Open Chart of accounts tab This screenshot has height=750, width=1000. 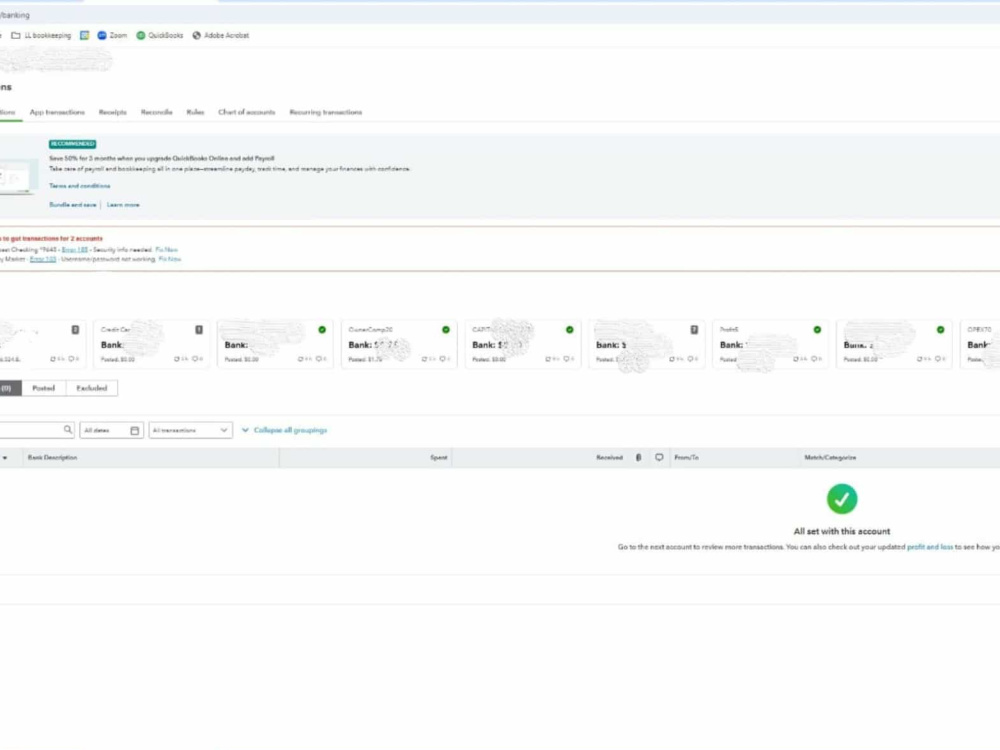pos(247,112)
